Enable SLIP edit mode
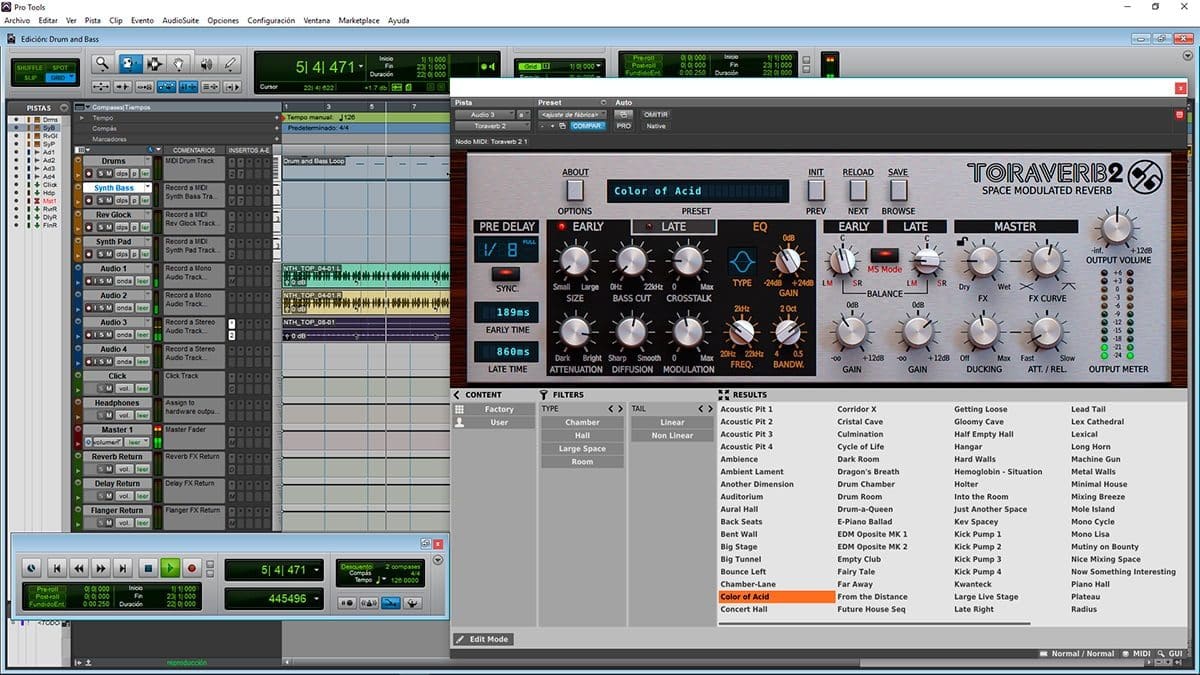1200x675 pixels. coord(29,76)
